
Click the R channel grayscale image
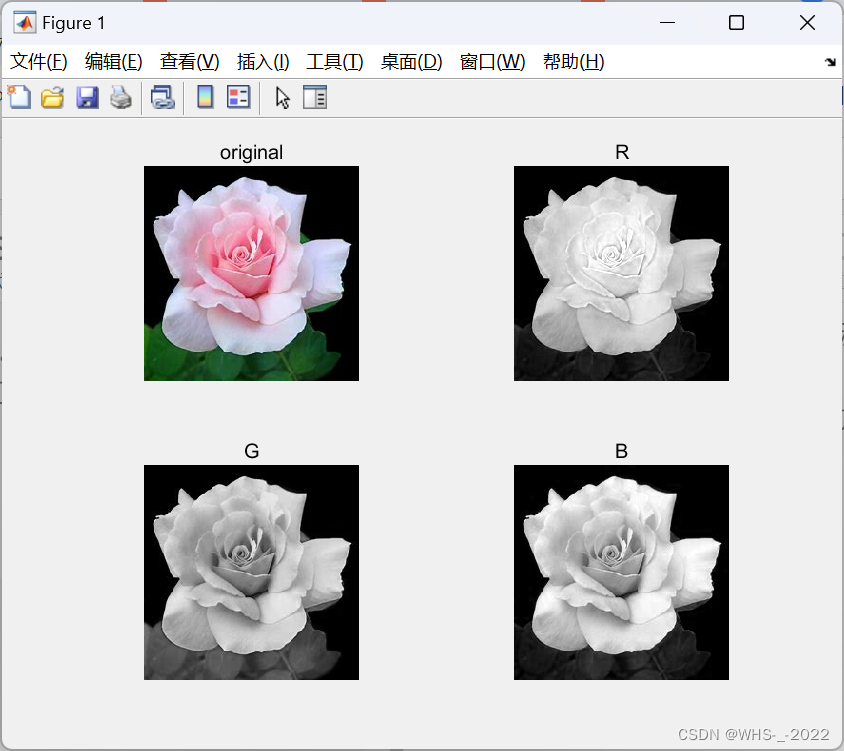[621, 273]
